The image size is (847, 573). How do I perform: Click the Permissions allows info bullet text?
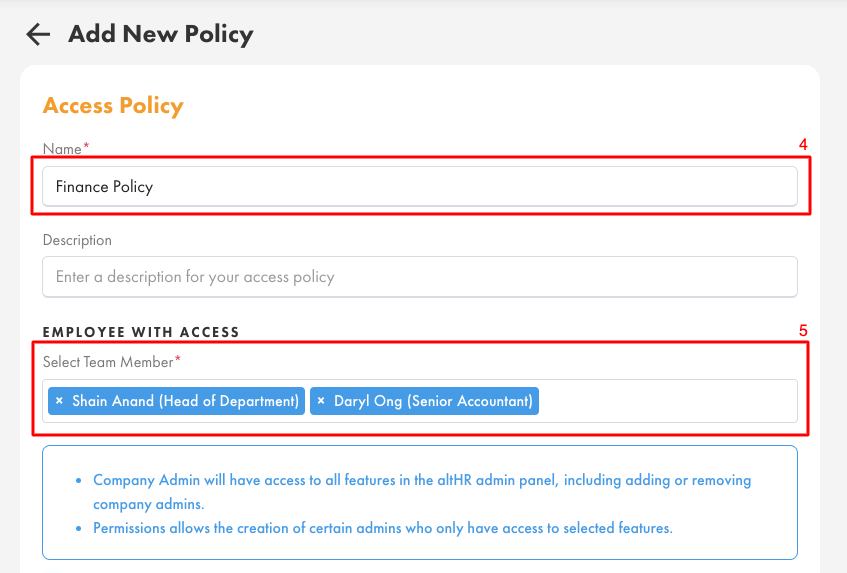pyautogui.click(x=382, y=528)
